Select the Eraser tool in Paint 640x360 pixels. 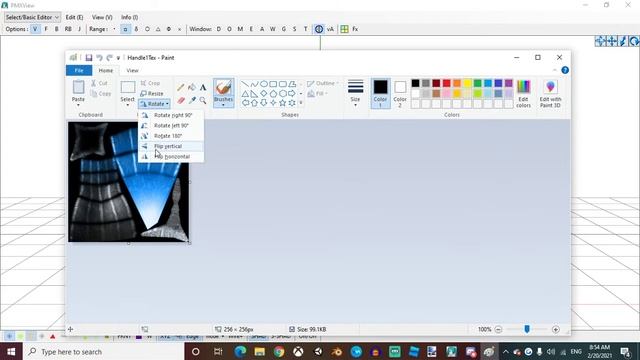pyautogui.click(x=181, y=100)
